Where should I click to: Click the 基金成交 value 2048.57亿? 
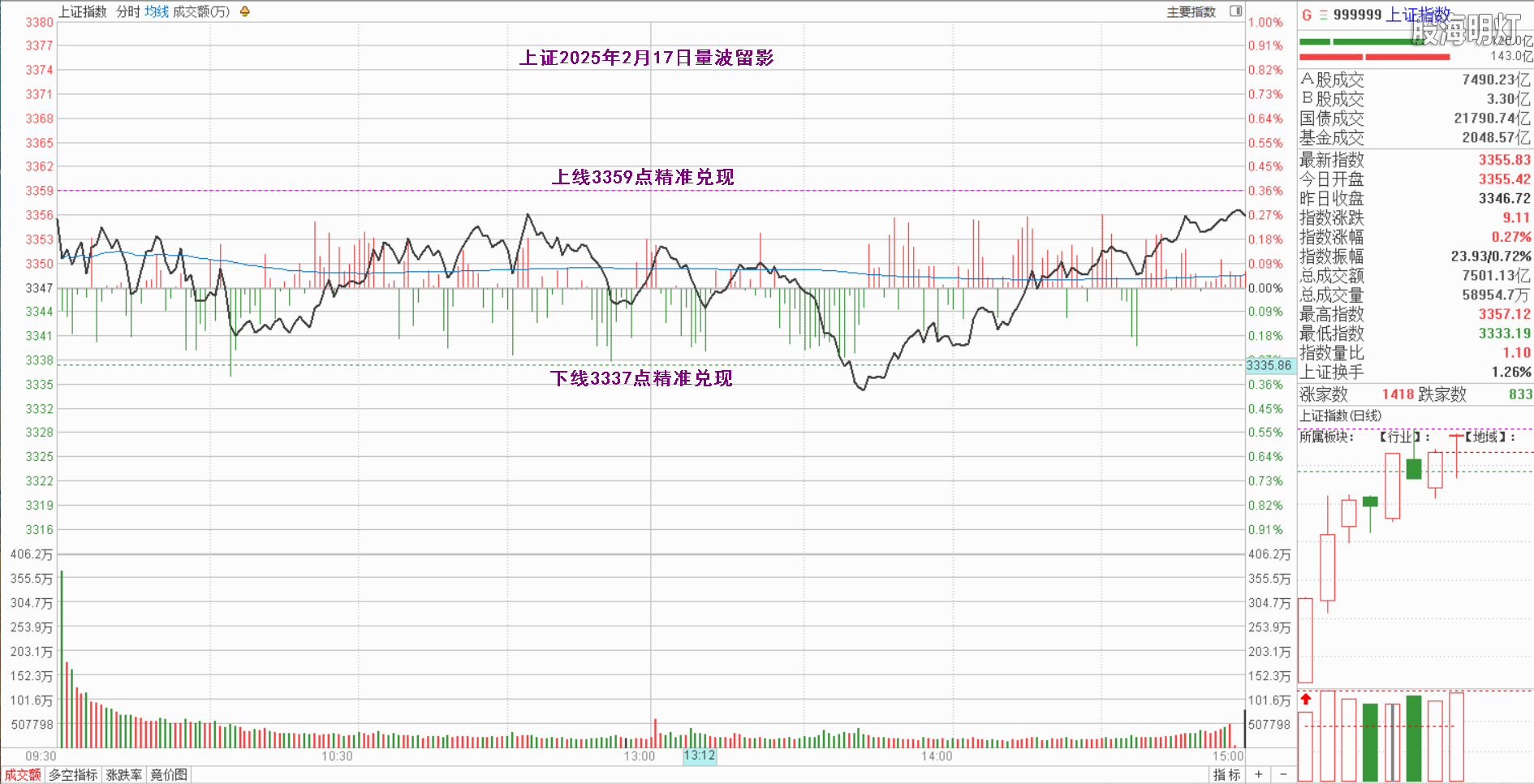[x=1496, y=138]
